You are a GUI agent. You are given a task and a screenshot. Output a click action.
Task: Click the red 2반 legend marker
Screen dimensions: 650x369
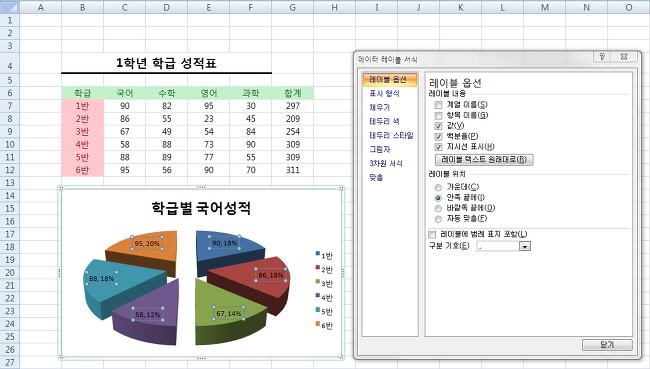(x=318, y=267)
